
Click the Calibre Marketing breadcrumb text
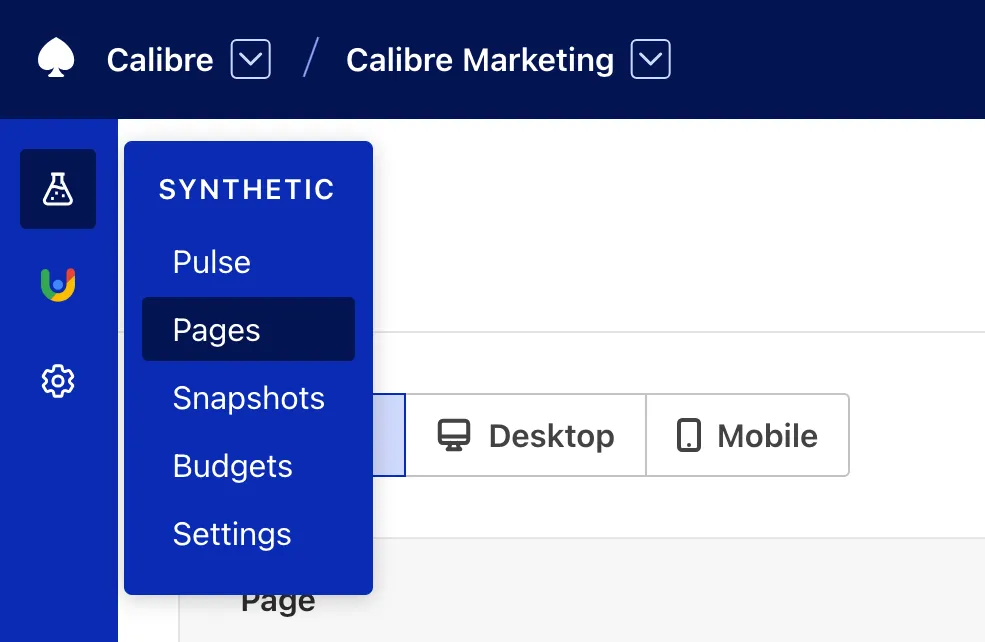coord(479,60)
